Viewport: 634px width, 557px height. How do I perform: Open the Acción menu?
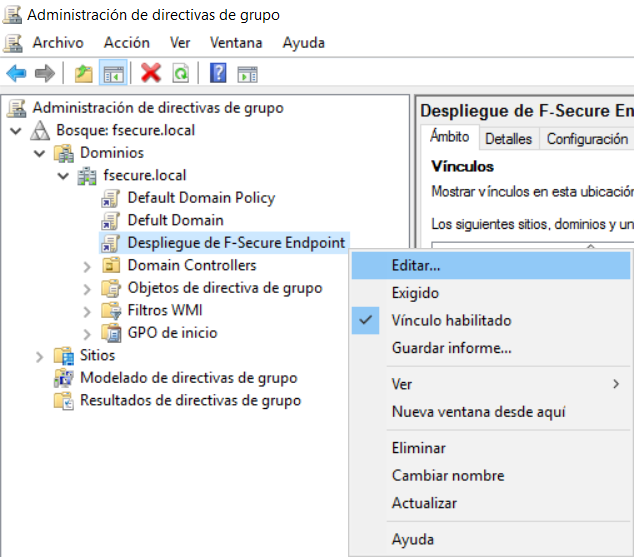click(x=127, y=43)
